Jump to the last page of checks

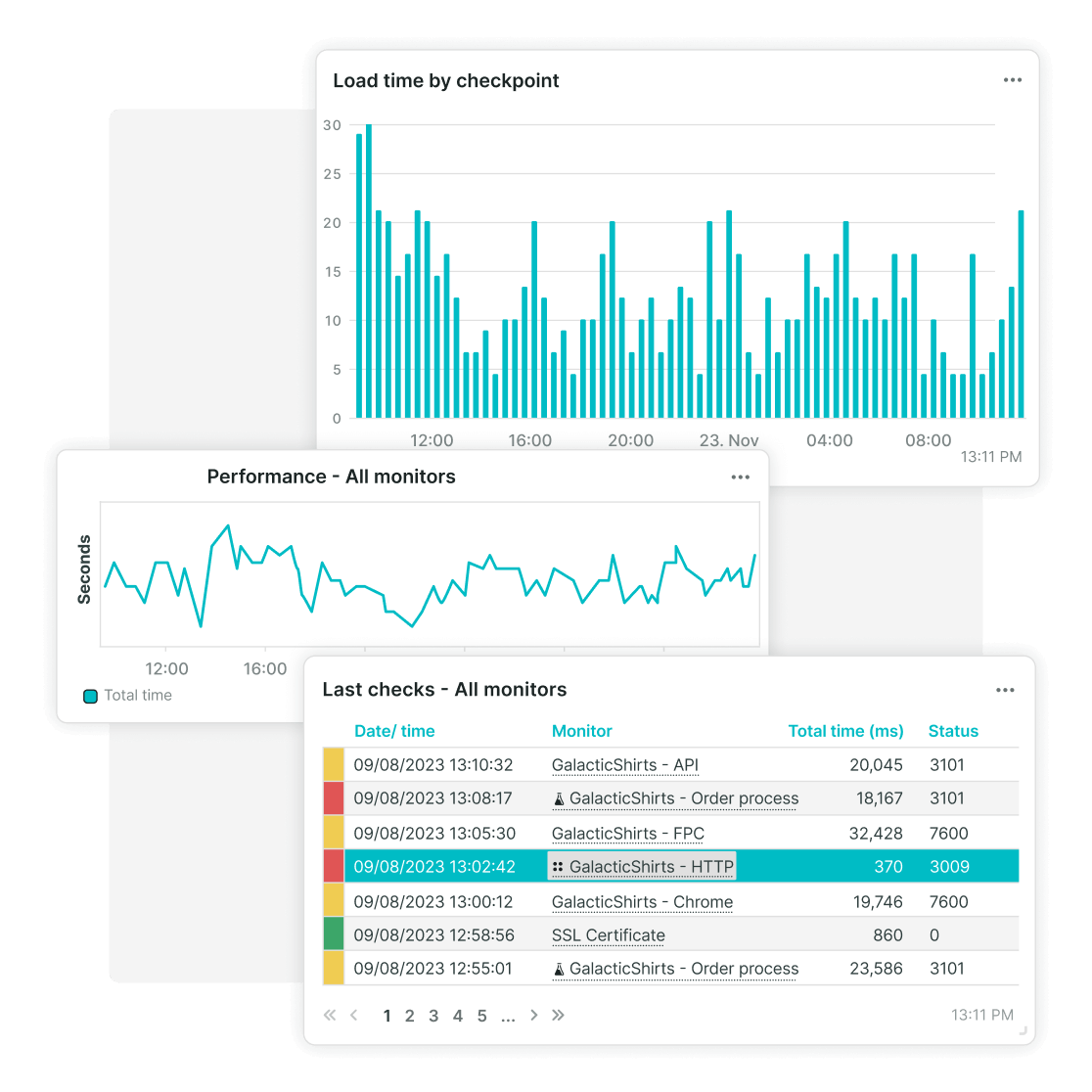pyautogui.click(x=559, y=1016)
